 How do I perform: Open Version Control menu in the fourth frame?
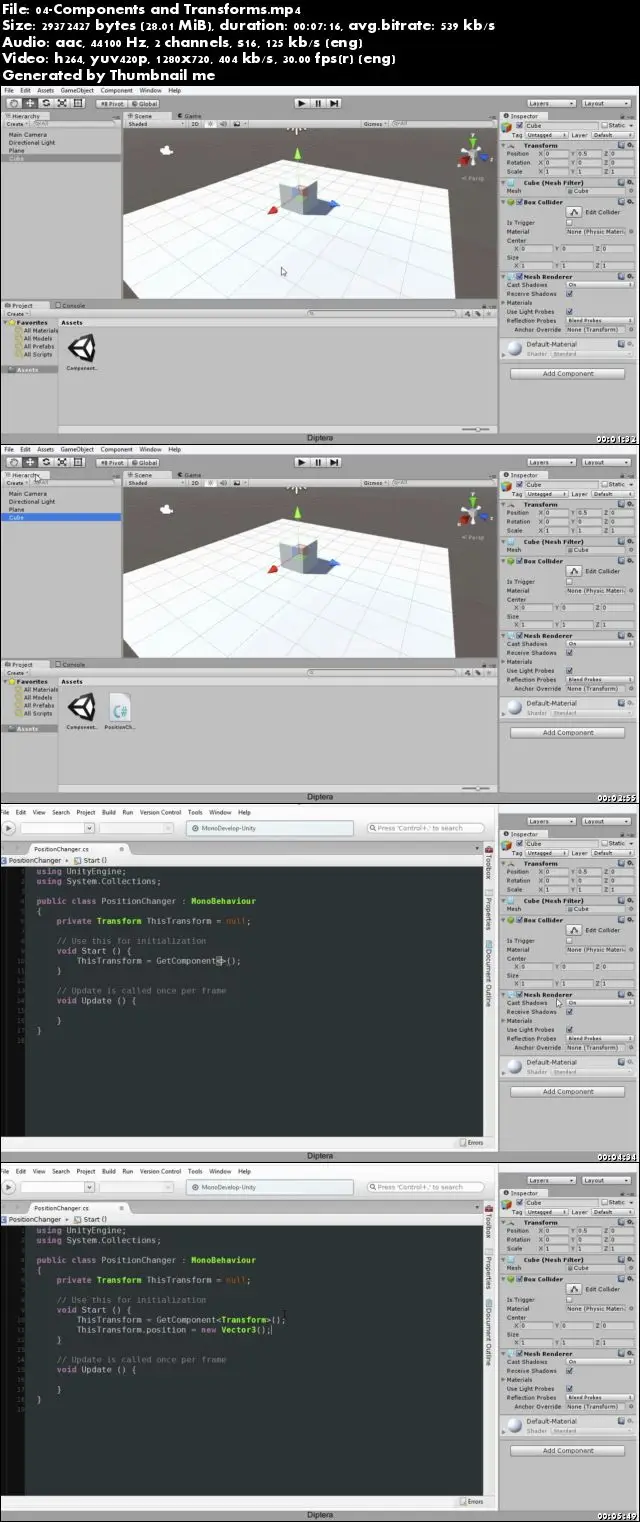[161, 1171]
